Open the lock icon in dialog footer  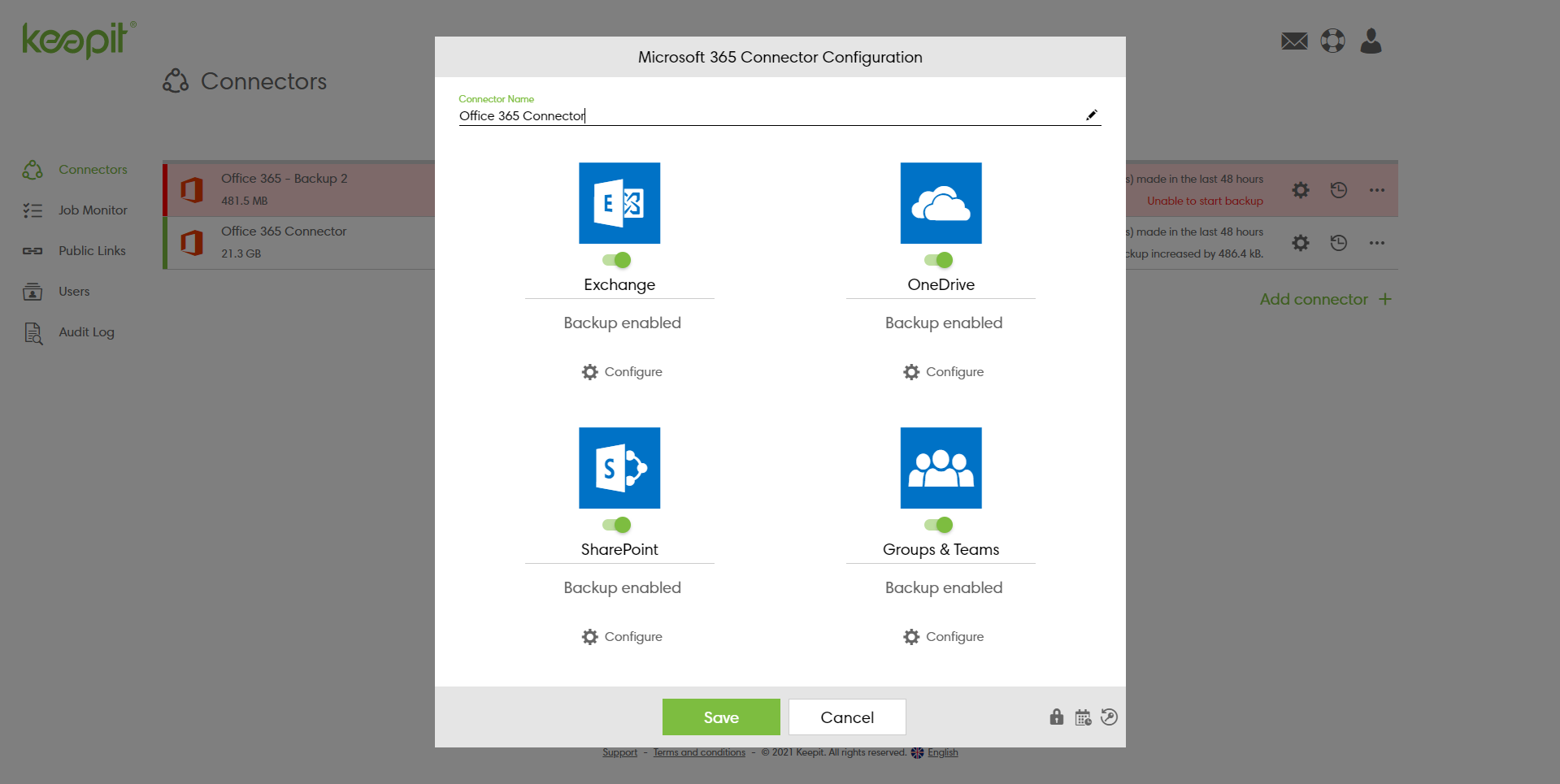(1056, 717)
